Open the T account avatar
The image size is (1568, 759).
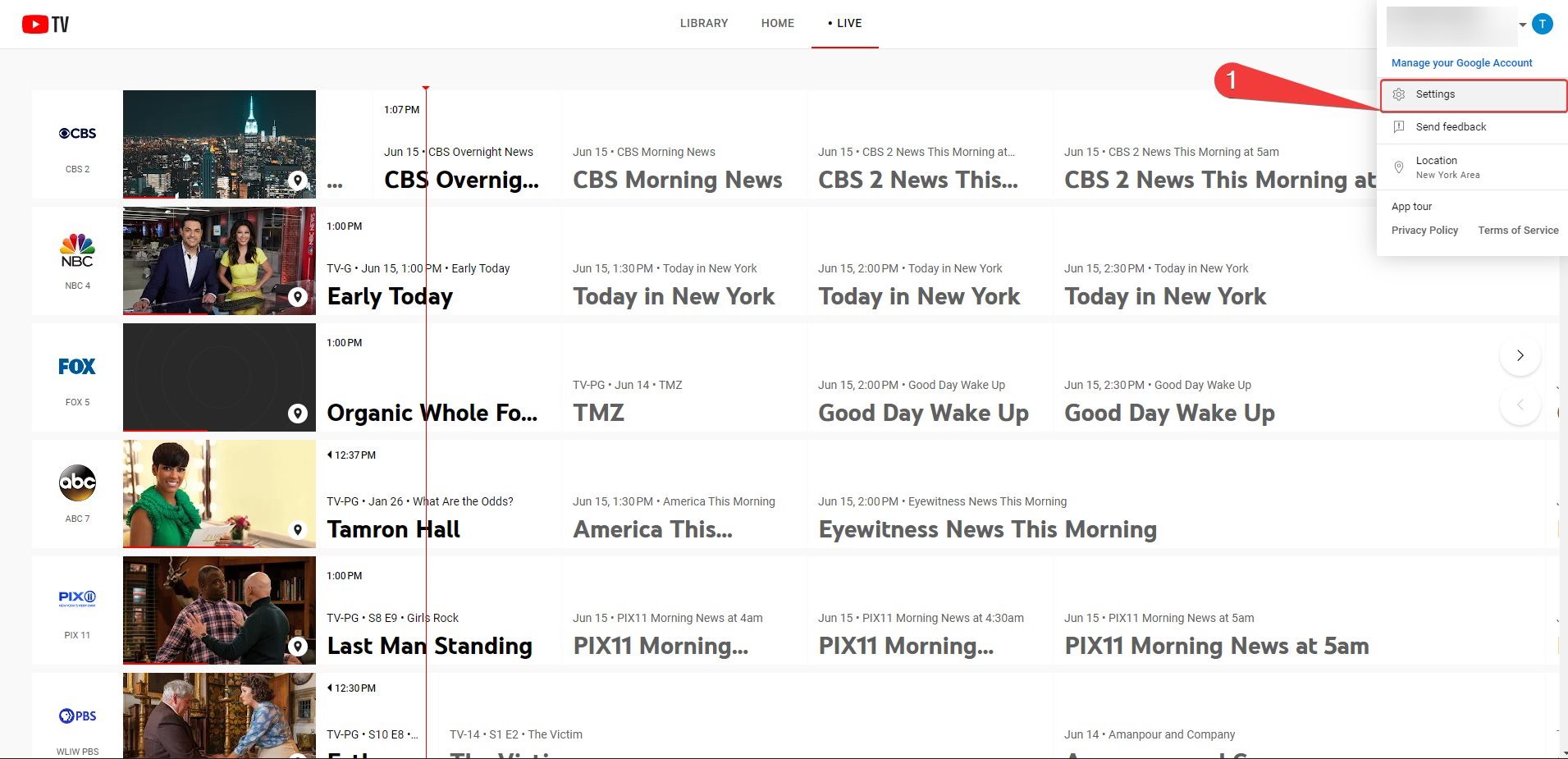coord(1543,23)
